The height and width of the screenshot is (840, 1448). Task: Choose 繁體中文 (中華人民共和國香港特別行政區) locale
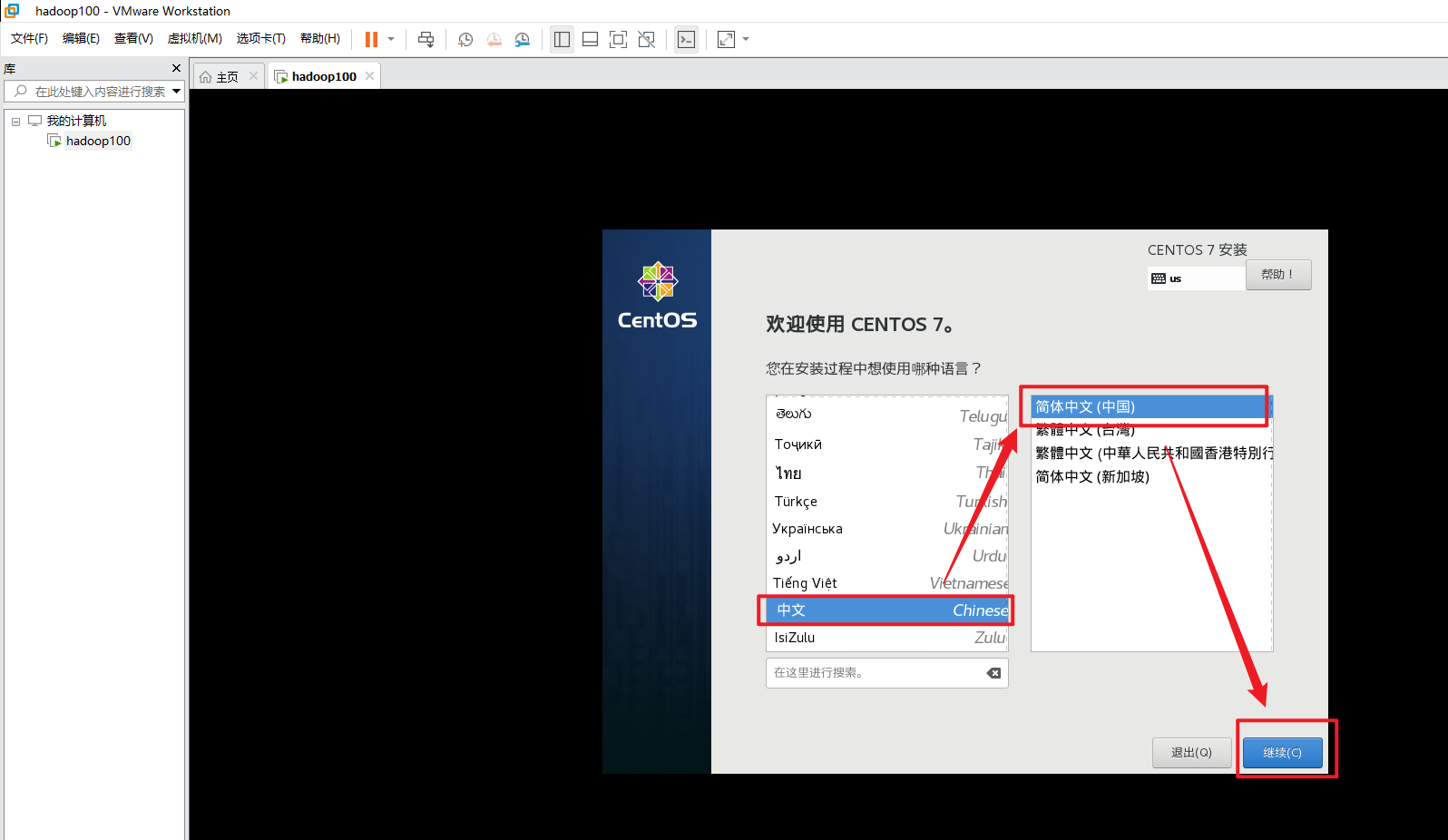pyautogui.click(x=1151, y=454)
